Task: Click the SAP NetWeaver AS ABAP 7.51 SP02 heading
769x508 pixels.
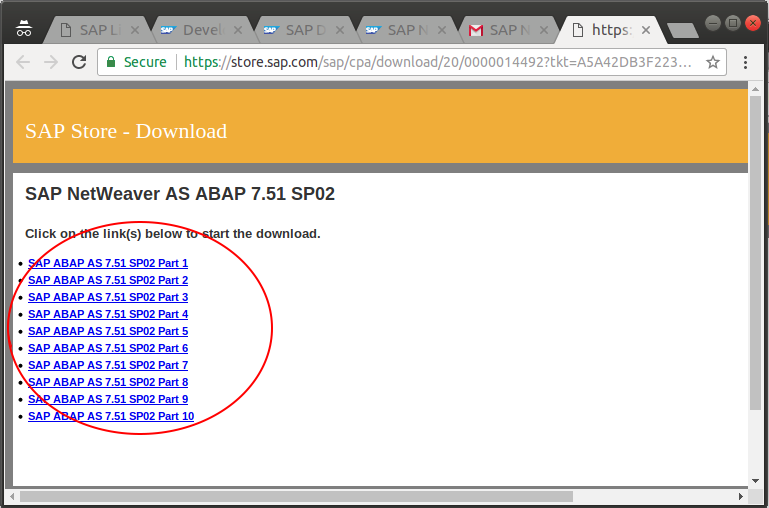Action: click(180, 194)
